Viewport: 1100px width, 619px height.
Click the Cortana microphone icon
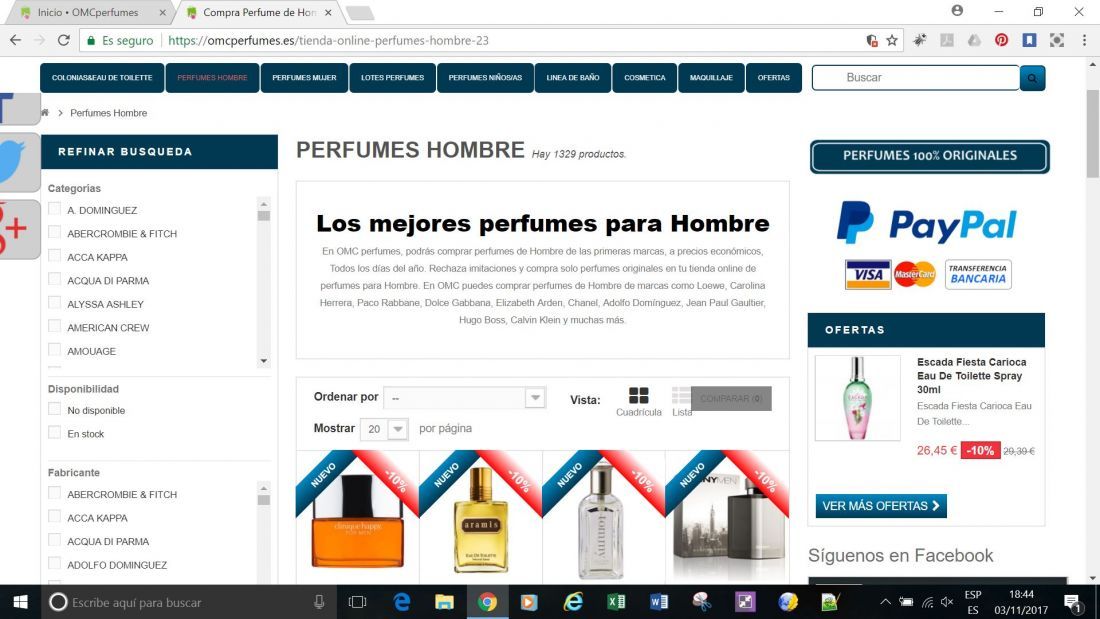coord(319,602)
